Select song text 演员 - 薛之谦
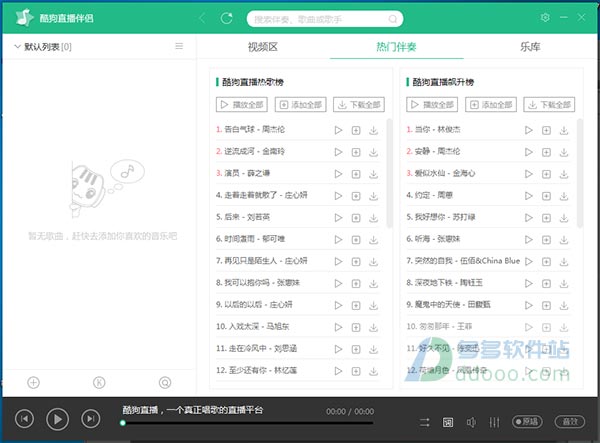This screenshot has height=443, width=600. tap(247, 173)
